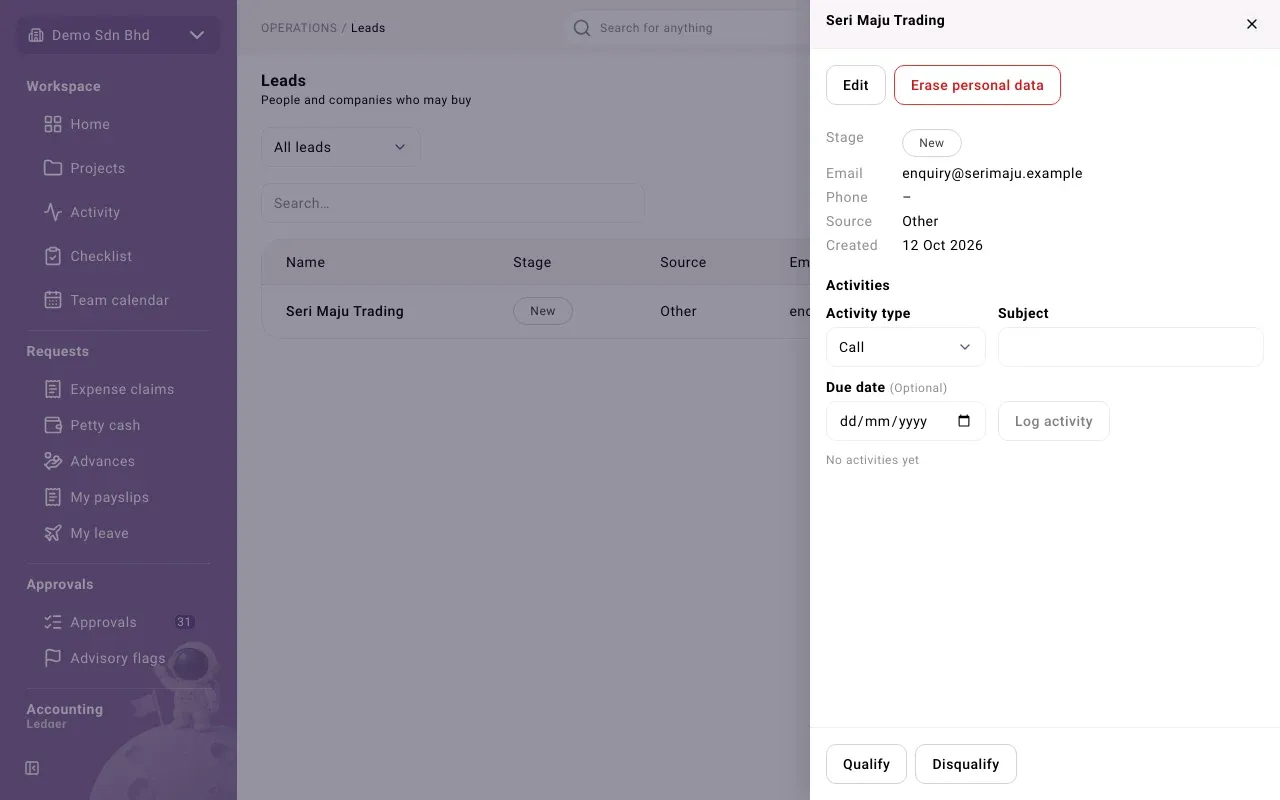Image resolution: width=1280 pixels, height=800 pixels.
Task: Click the Stage column header
Action: click(532, 262)
